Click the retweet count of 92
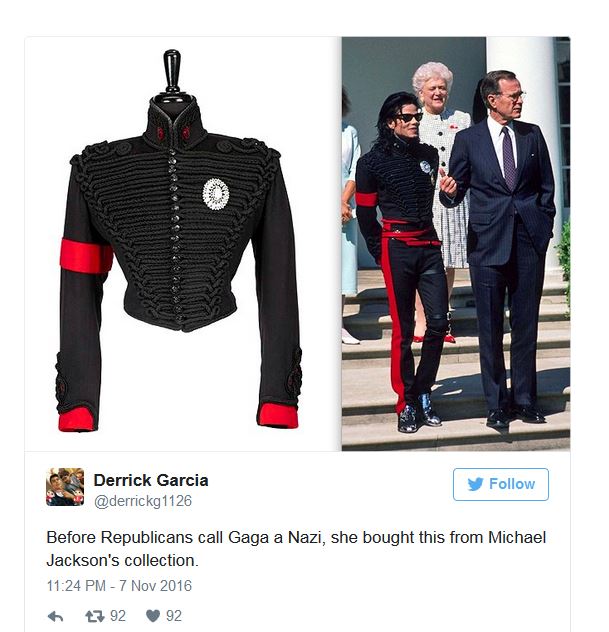 point(118,616)
